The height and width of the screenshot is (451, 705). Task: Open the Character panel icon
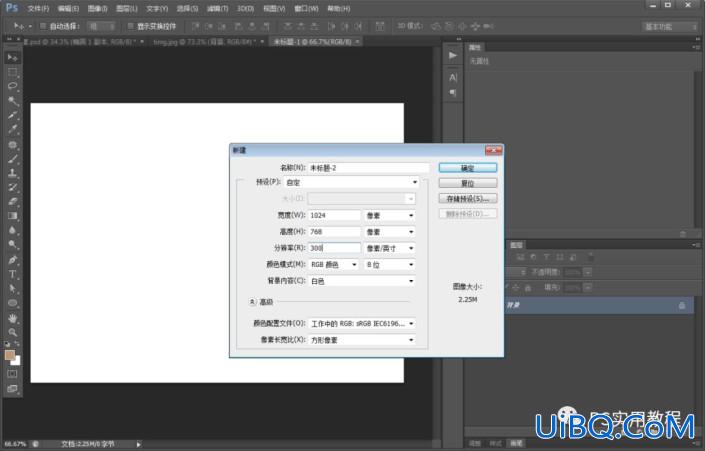point(453,77)
